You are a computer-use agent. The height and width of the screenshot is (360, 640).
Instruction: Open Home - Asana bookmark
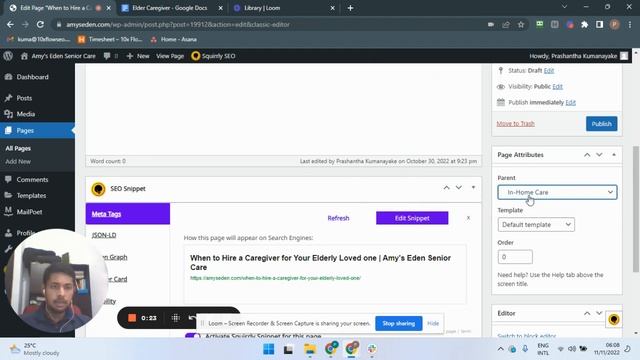click(173, 39)
